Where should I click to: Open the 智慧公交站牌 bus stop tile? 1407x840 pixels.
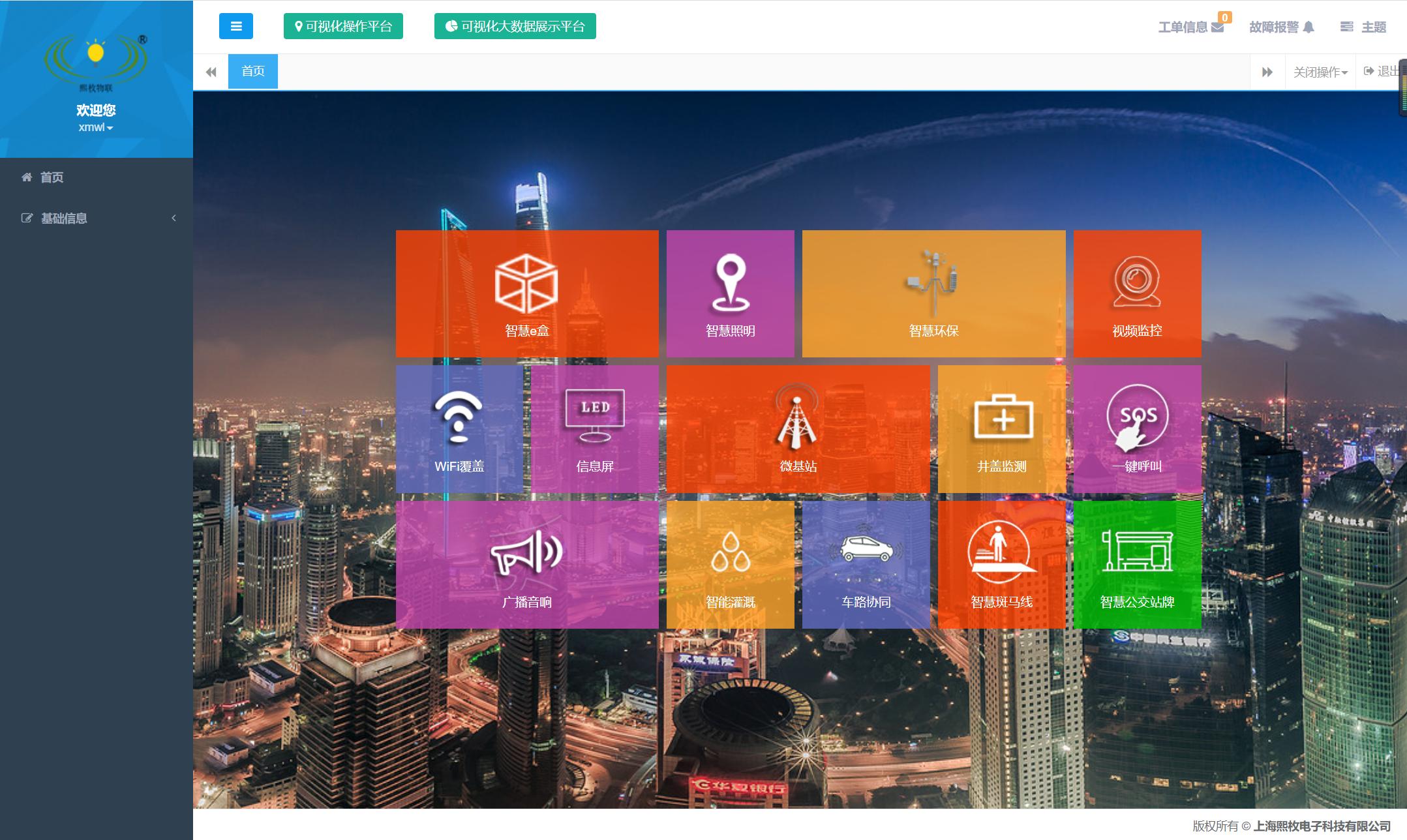coord(1137,564)
